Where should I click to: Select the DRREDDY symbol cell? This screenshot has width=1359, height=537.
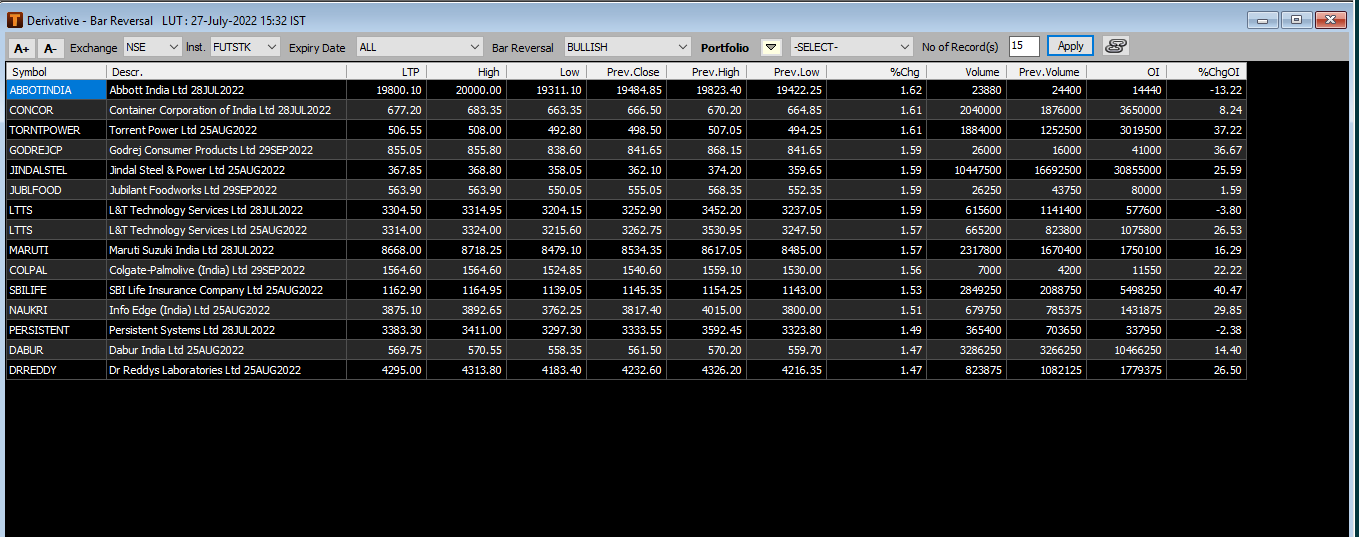point(56,370)
